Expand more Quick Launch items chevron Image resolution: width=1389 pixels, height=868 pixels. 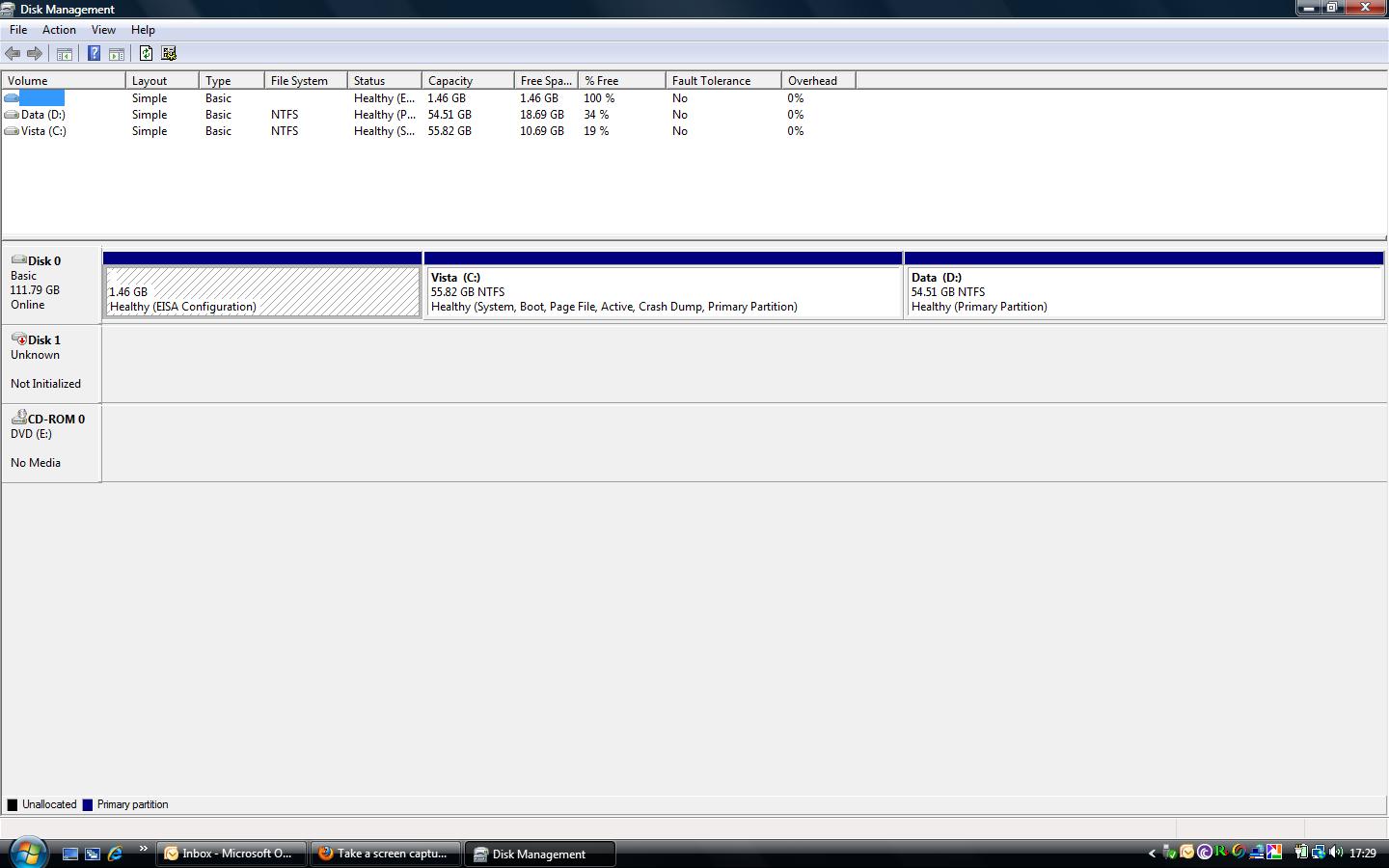click(143, 849)
